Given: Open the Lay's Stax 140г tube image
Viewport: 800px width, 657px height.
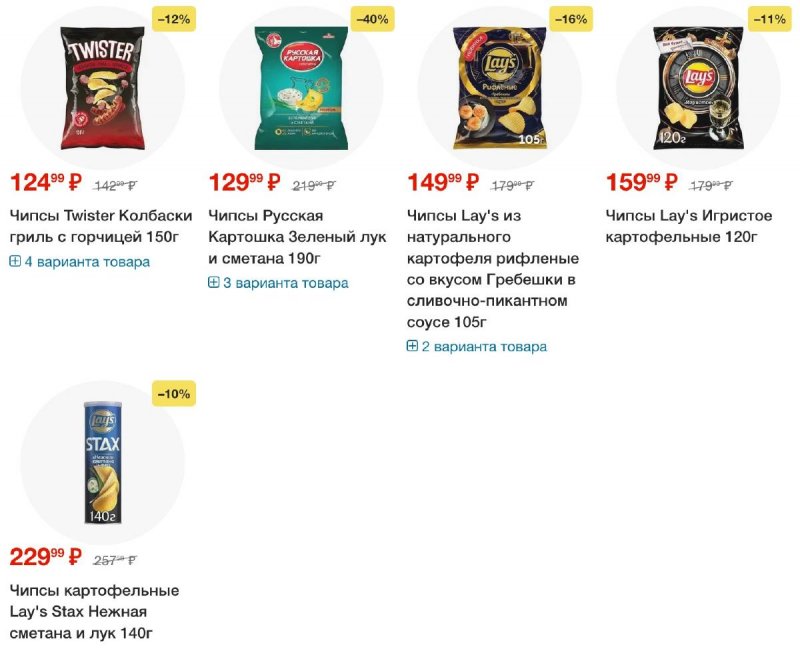Looking at the screenshot, I should point(103,462).
